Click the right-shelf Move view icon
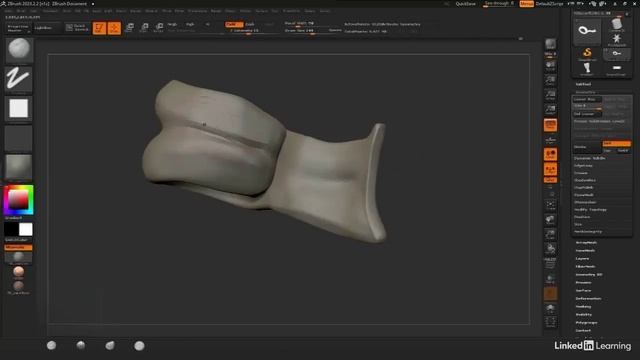This screenshot has width=640, height=360. pos(550,220)
